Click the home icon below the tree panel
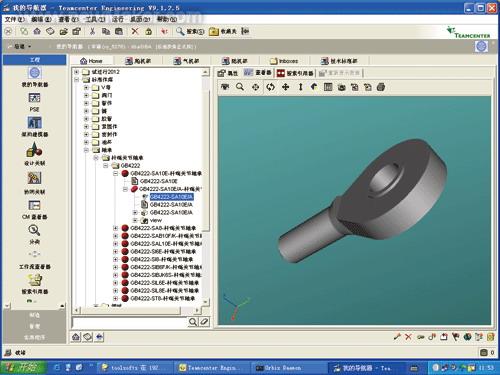This screenshot has height=375, width=500. (76, 337)
